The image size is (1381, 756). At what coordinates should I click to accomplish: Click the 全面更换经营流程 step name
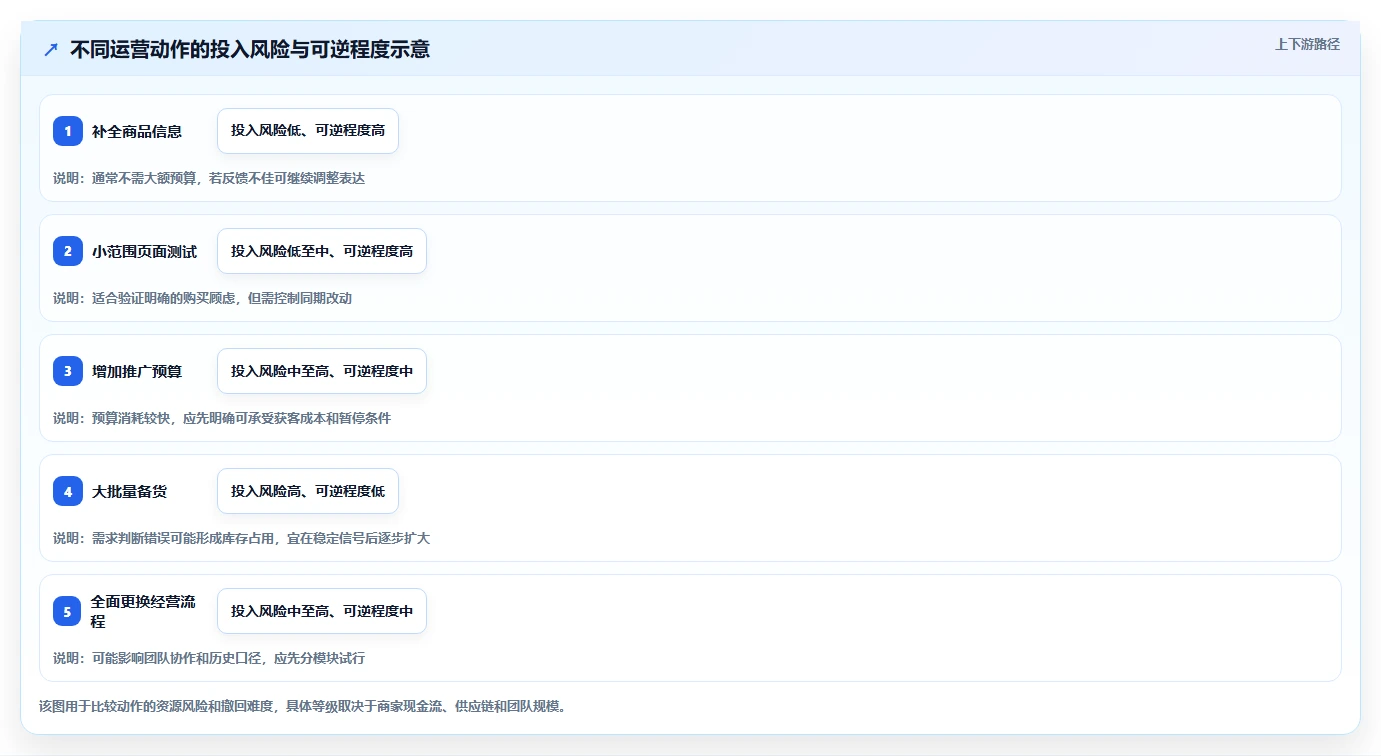(143, 611)
